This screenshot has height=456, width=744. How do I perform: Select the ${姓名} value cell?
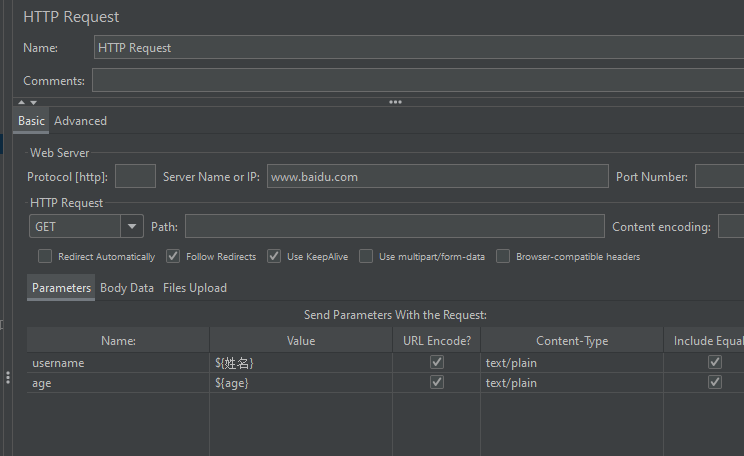pos(300,363)
